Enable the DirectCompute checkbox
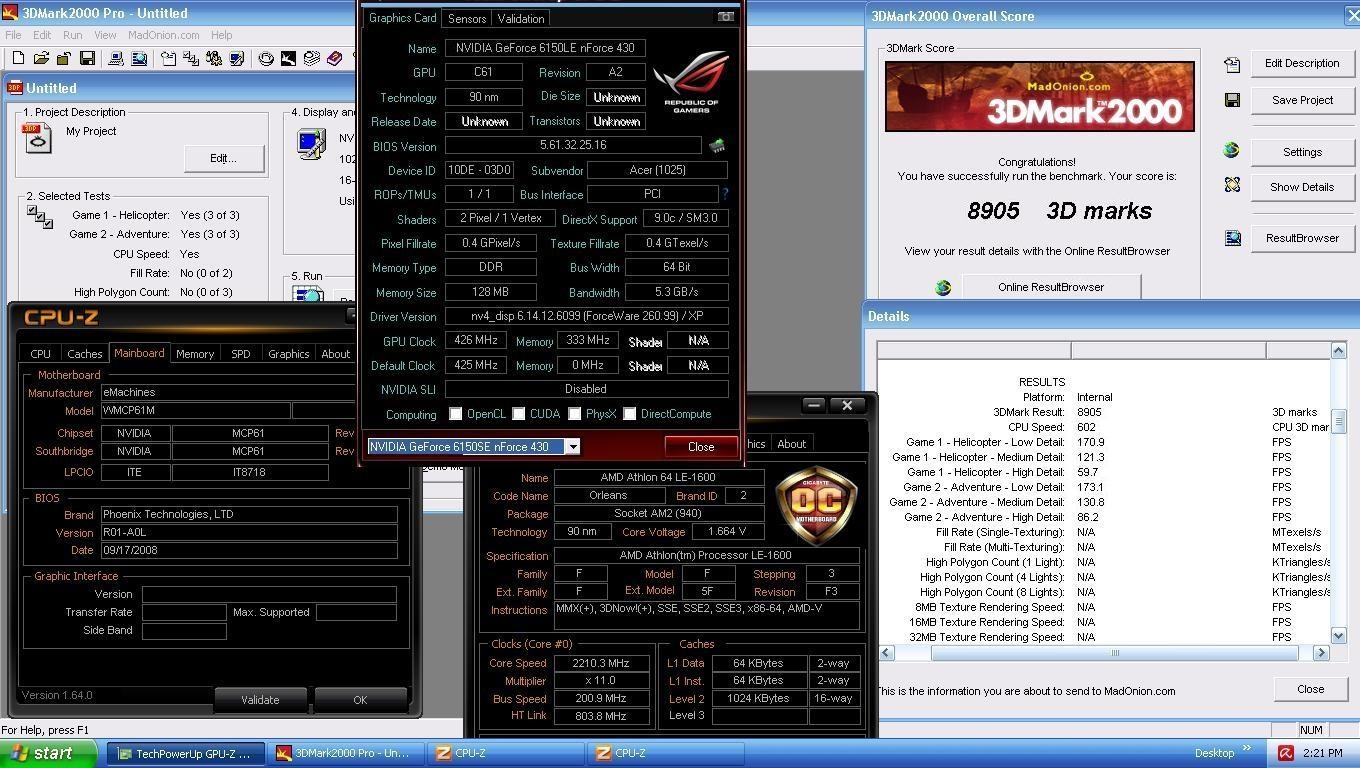This screenshot has width=1360, height=768. point(630,414)
